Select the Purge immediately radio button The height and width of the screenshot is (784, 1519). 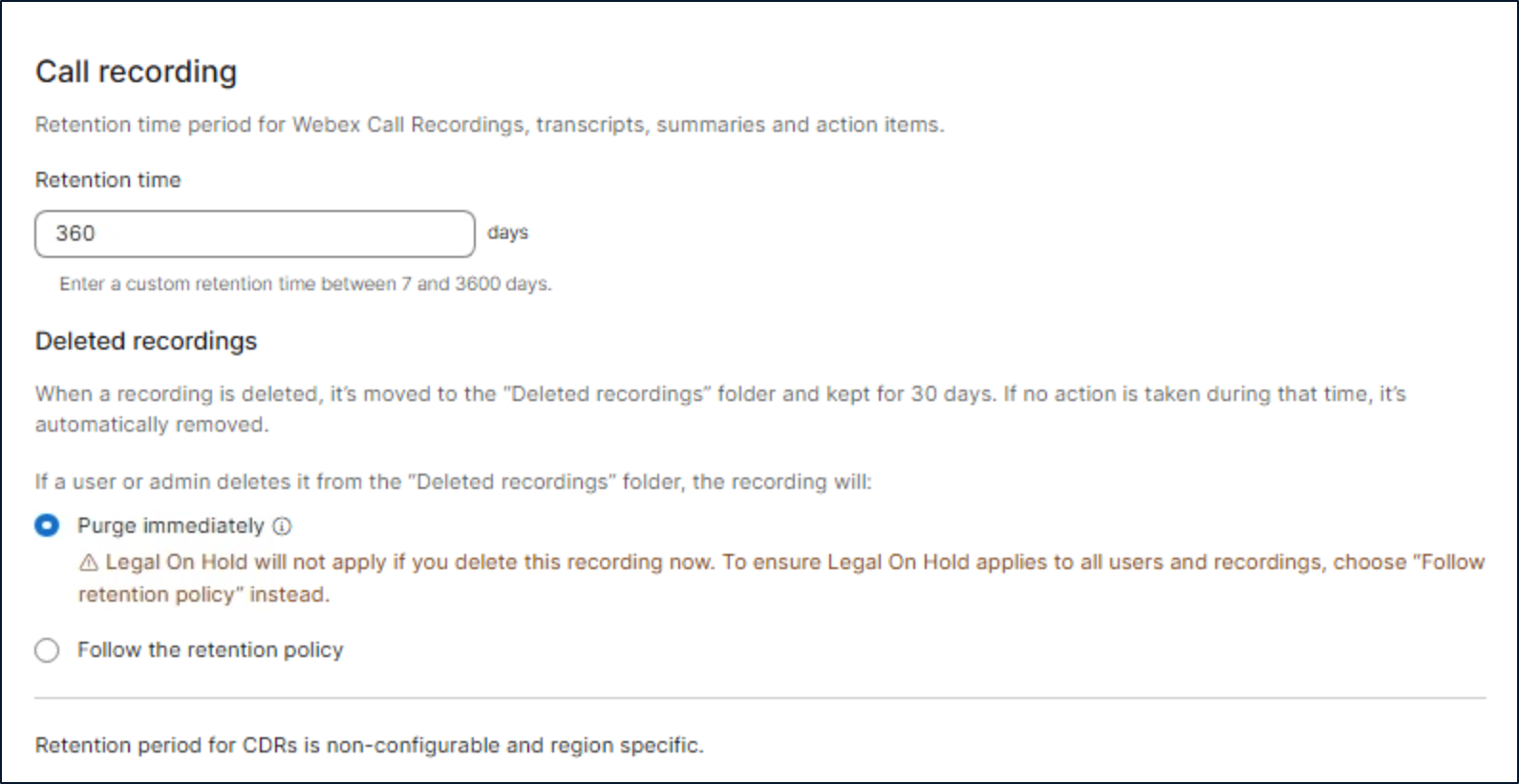point(47,526)
